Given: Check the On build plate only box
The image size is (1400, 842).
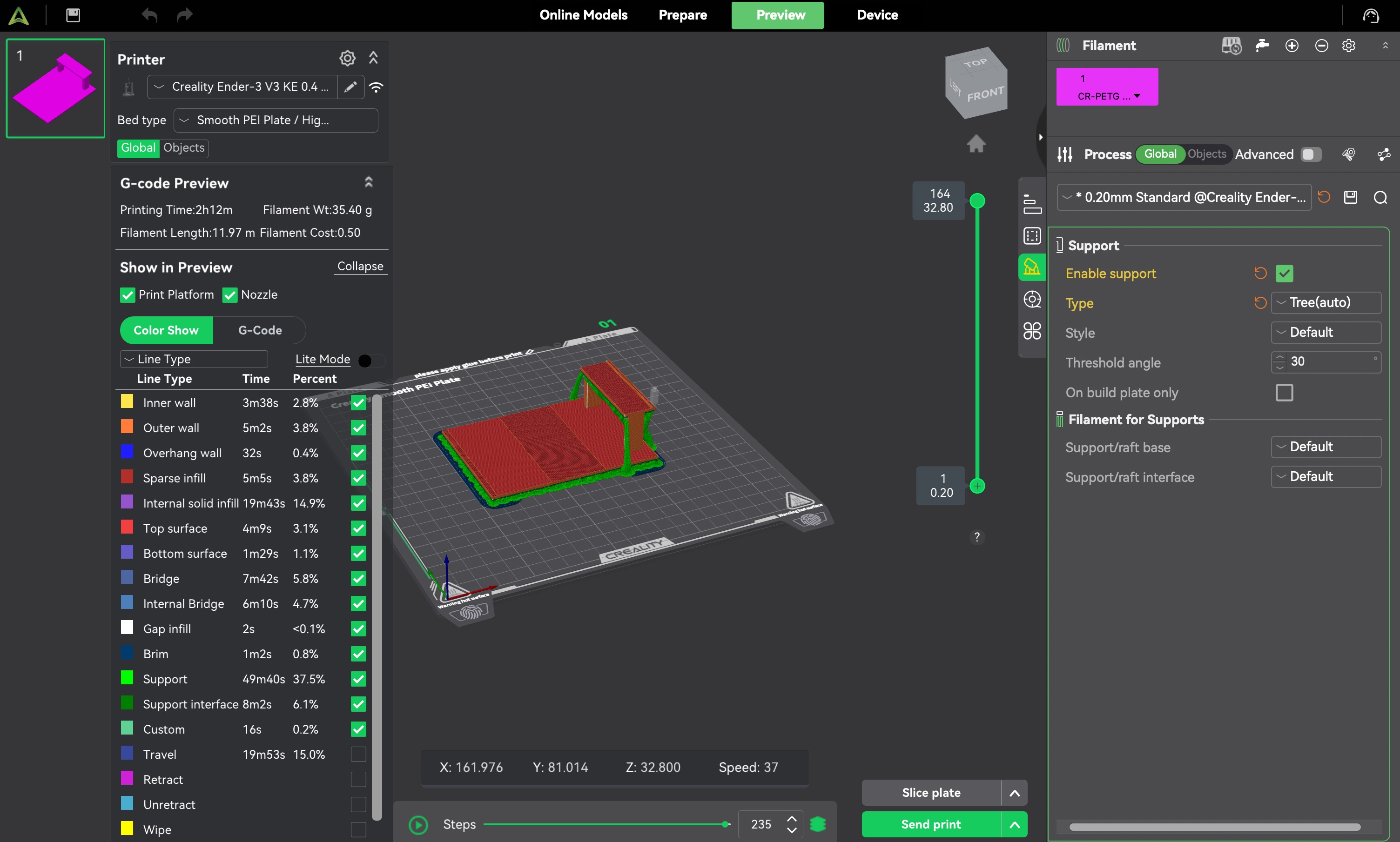Looking at the screenshot, I should click(x=1284, y=393).
